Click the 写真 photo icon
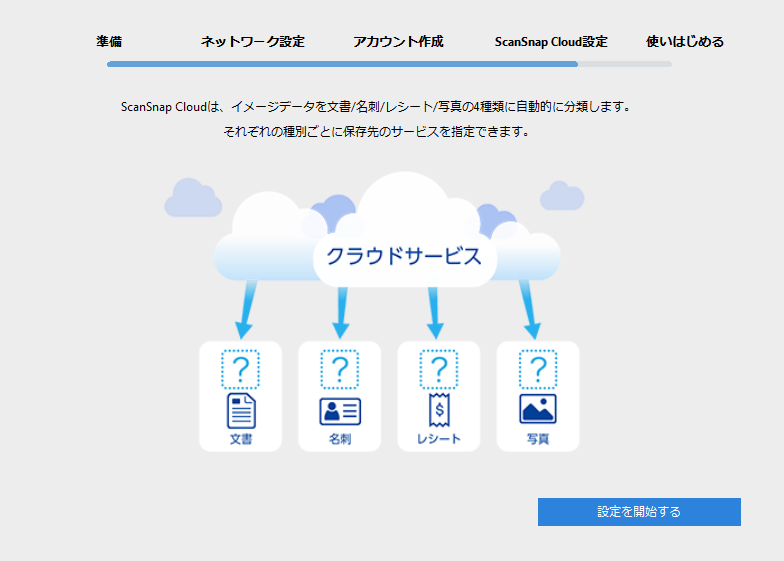Screen dimensions: 784x561 (x=538, y=409)
